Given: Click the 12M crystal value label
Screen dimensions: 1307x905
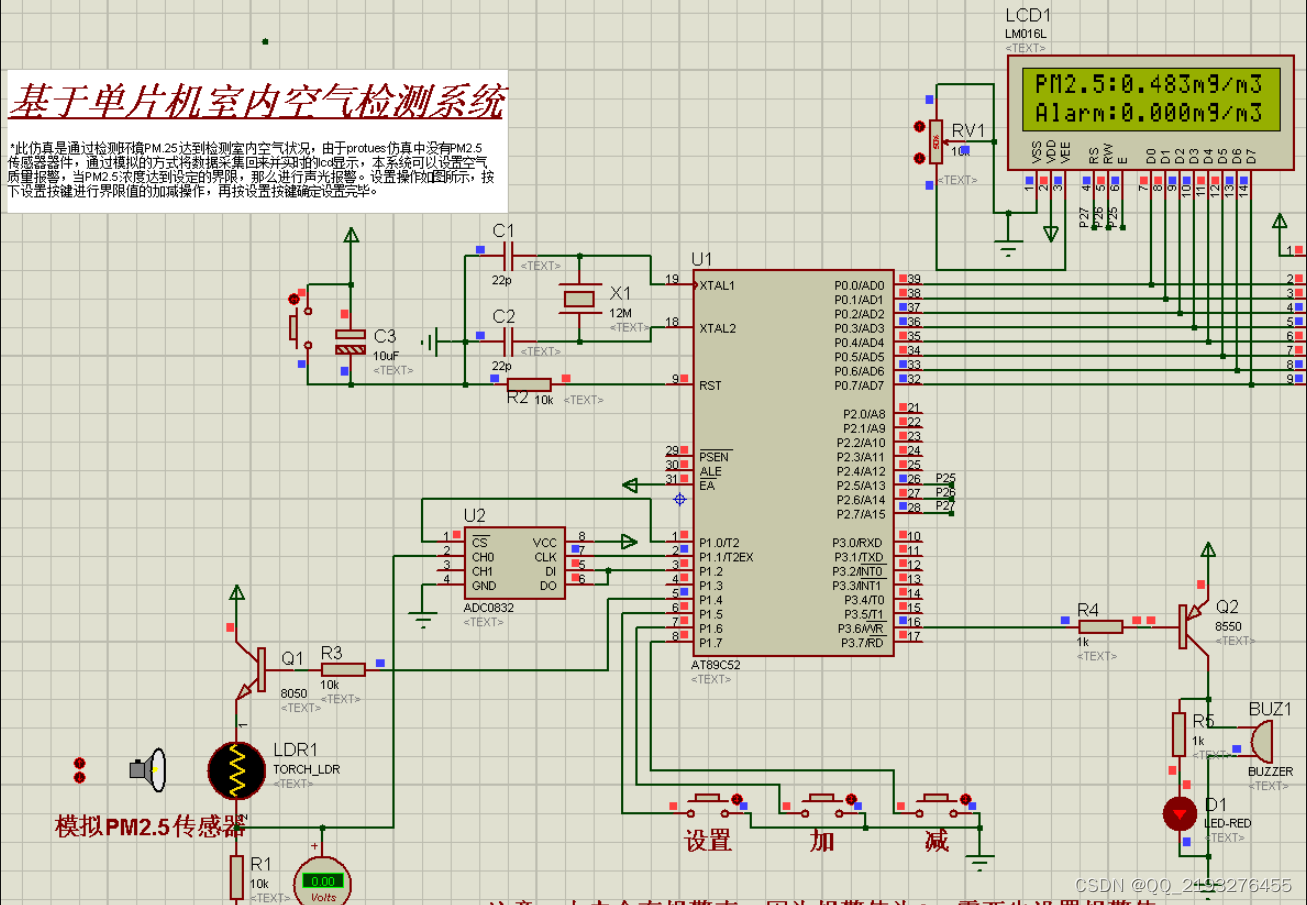Looking at the screenshot, I should (x=620, y=312).
